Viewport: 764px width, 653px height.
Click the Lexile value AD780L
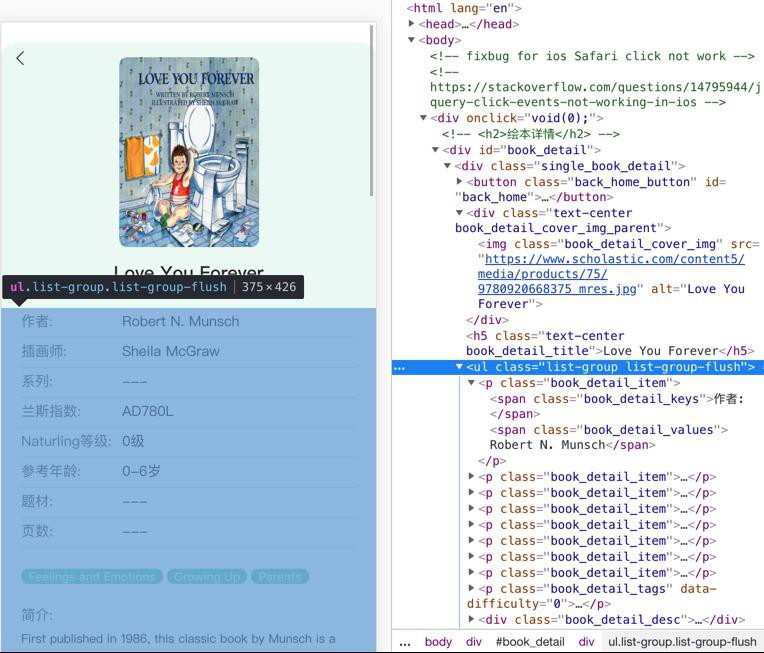tap(147, 411)
